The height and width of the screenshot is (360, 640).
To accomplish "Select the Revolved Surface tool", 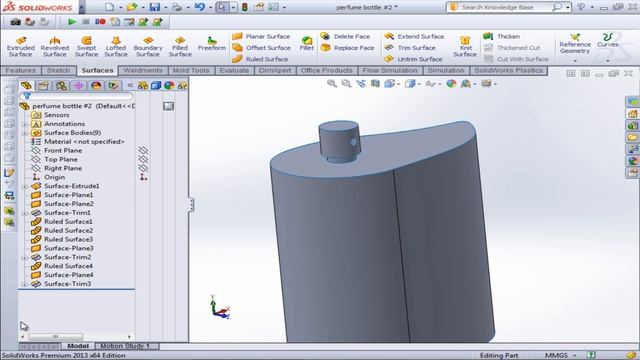I will point(55,46).
